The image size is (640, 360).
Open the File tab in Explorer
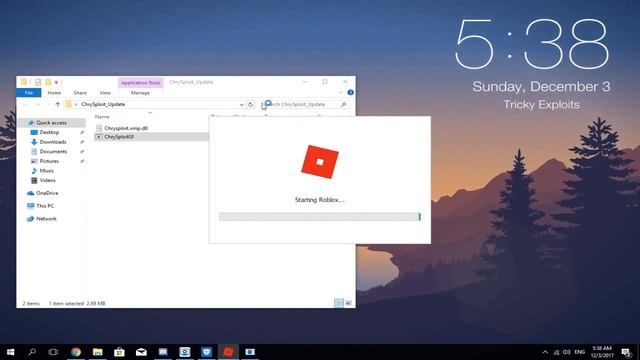coord(29,93)
